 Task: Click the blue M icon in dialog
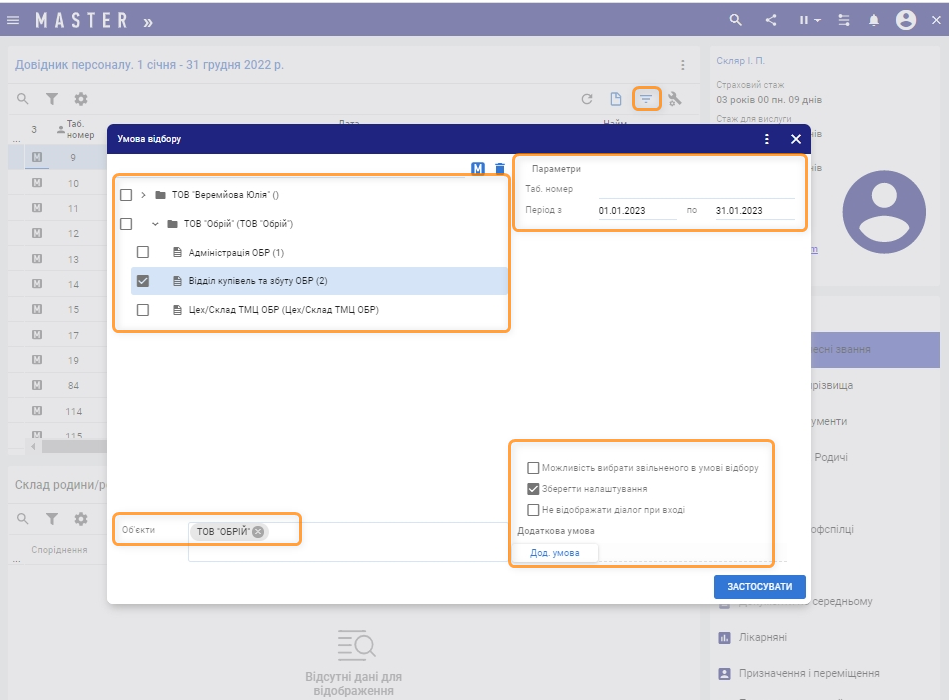(x=478, y=169)
